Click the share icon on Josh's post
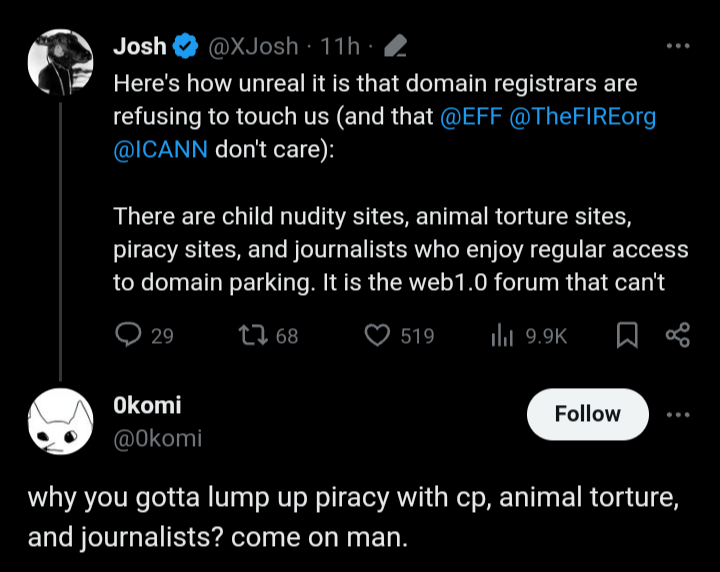The width and height of the screenshot is (720, 572). [677, 336]
